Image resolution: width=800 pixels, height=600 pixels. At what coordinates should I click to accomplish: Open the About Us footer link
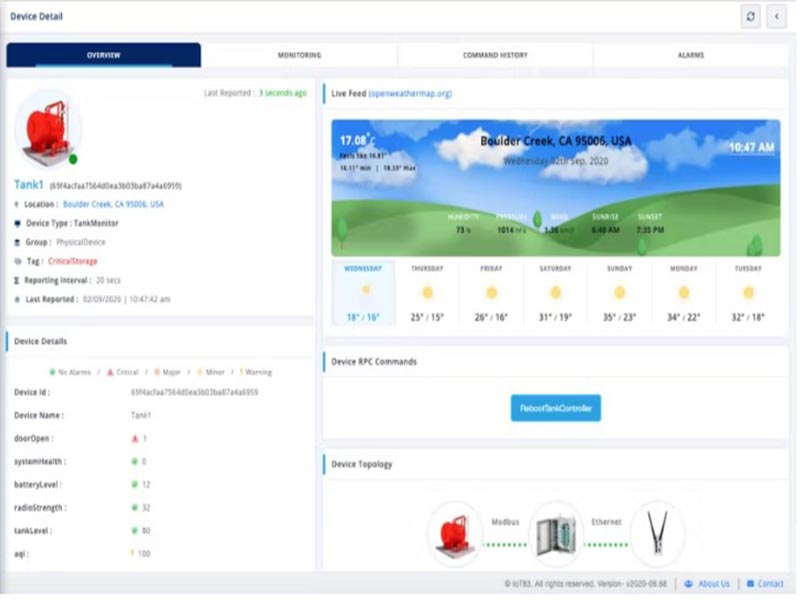[x=712, y=583]
